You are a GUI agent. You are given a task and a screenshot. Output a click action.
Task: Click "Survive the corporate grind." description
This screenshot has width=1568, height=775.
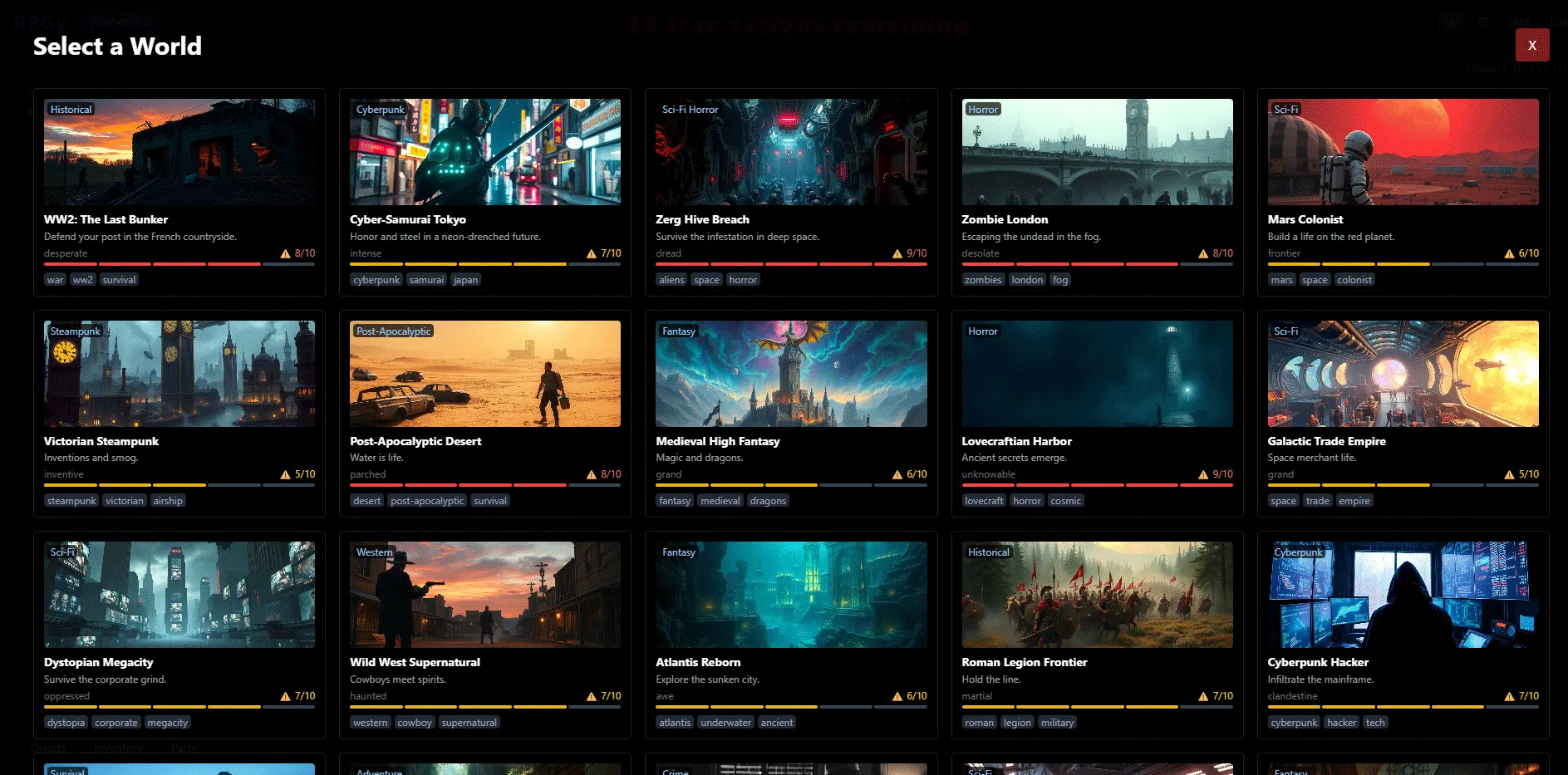coord(105,679)
